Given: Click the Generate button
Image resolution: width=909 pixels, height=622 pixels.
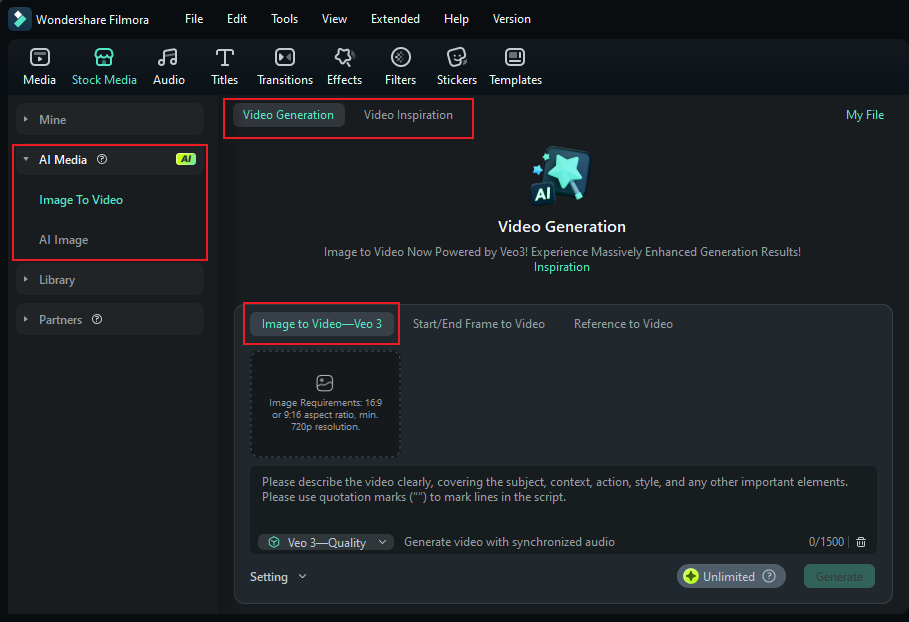Looking at the screenshot, I should click(839, 576).
